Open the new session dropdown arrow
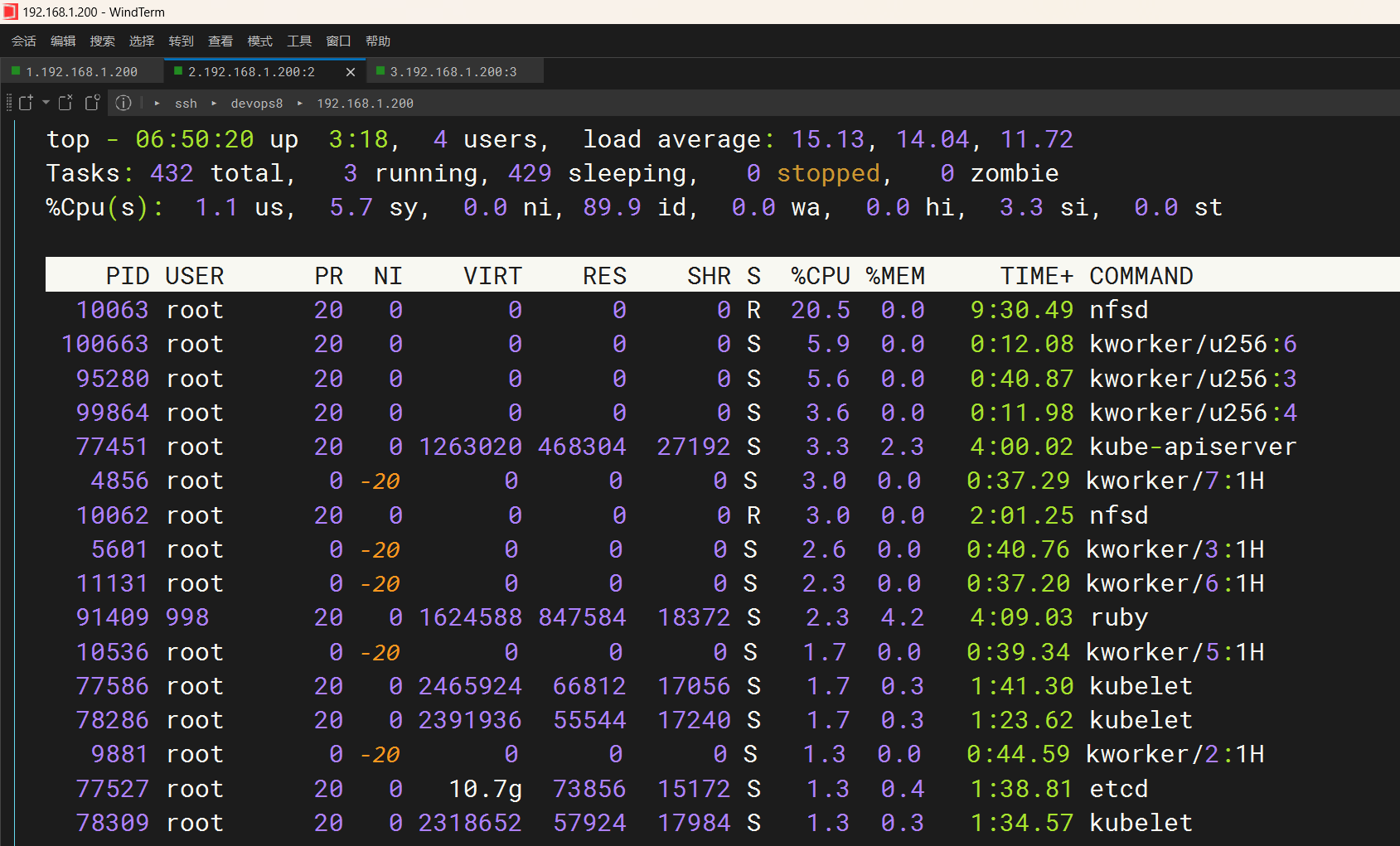Image resolution: width=1400 pixels, height=846 pixels. pos(46,103)
